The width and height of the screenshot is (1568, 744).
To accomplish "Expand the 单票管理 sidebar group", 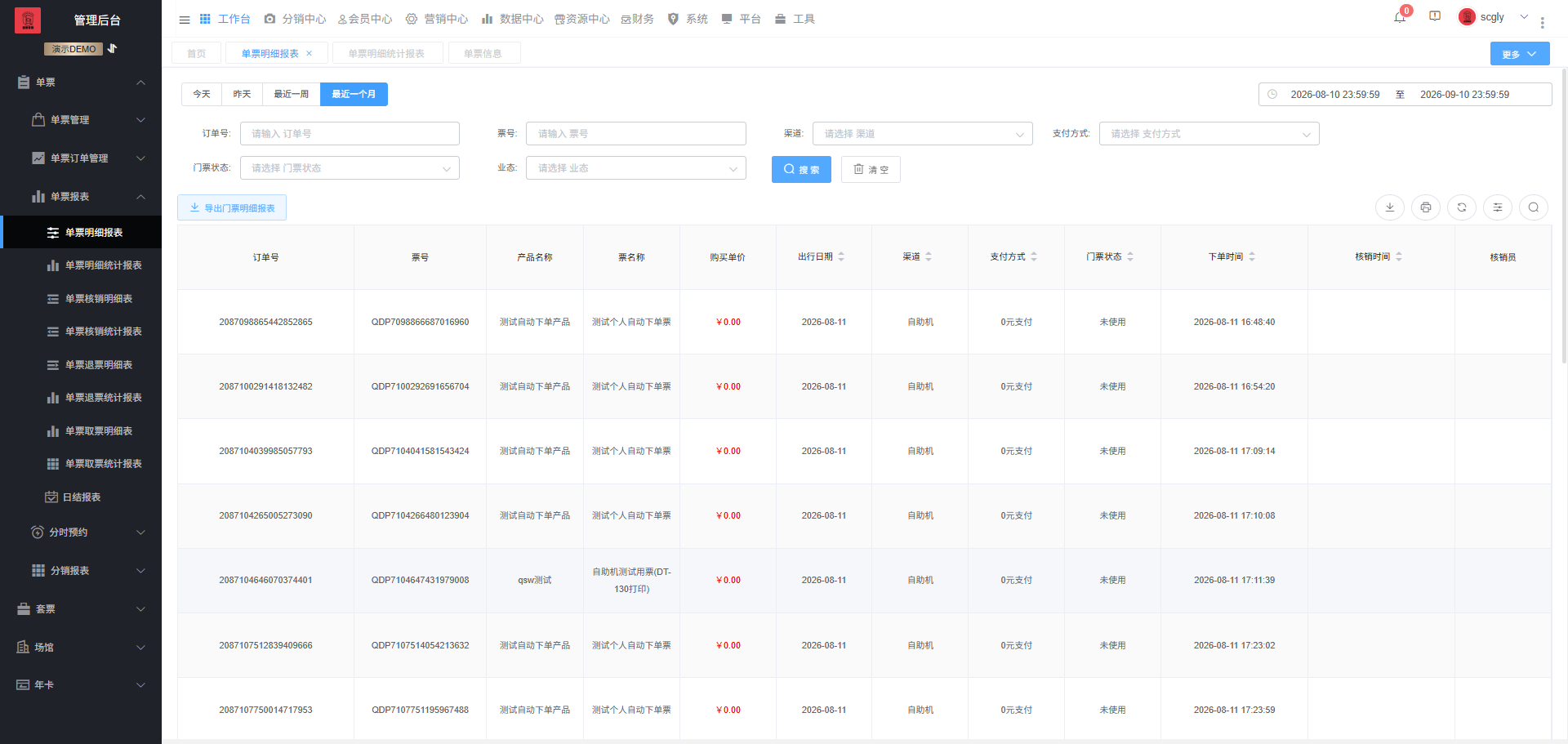I will (x=81, y=120).
